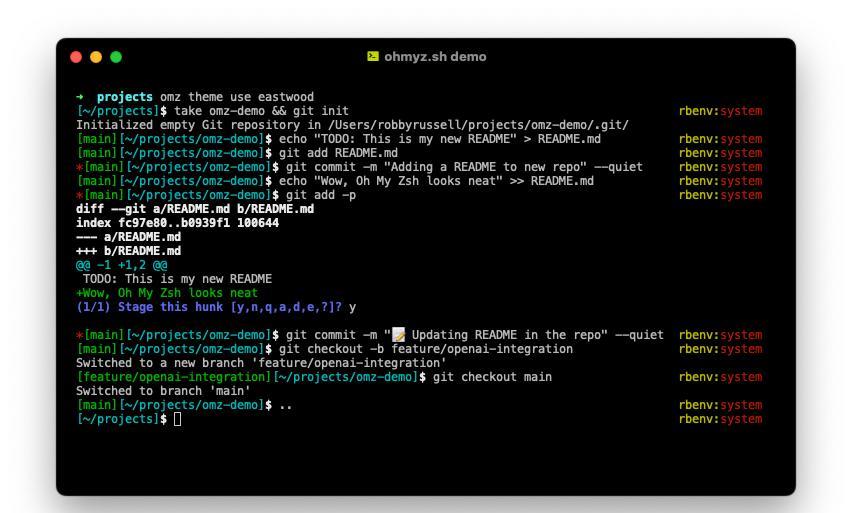Click the '+++ b/README.md' diff line
The height and width of the screenshot is (513, 852).
pyautogui.click(x=129, y=251)
